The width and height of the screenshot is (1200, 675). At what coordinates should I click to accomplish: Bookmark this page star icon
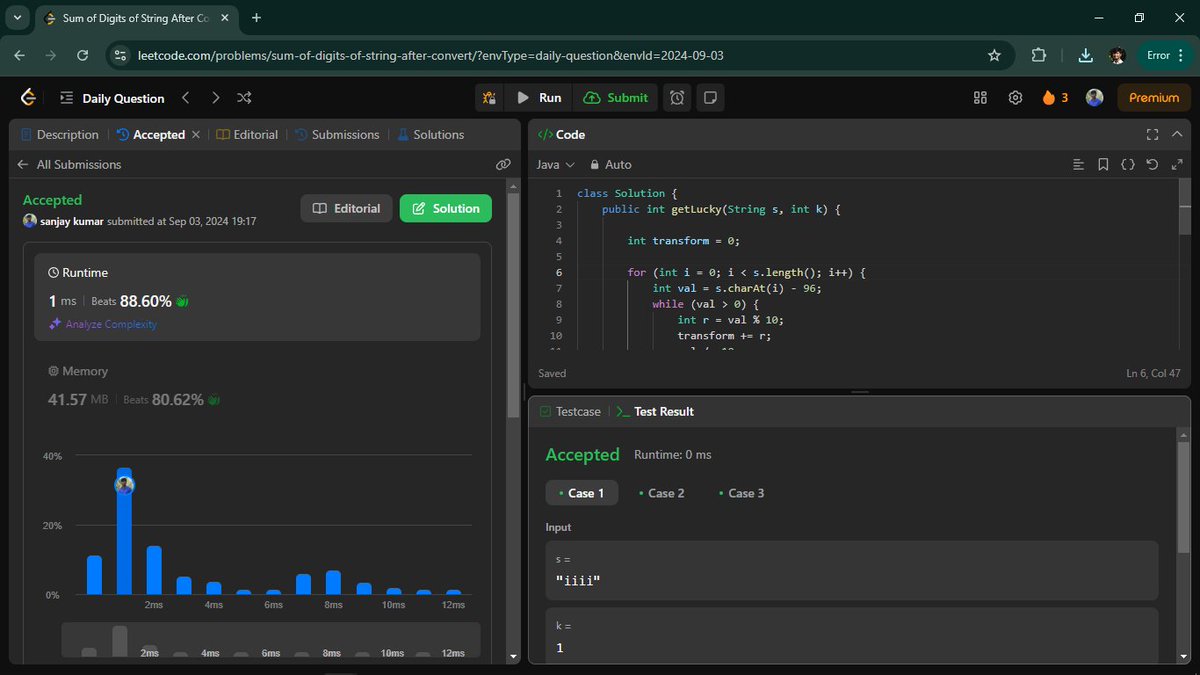click(994, 56)
